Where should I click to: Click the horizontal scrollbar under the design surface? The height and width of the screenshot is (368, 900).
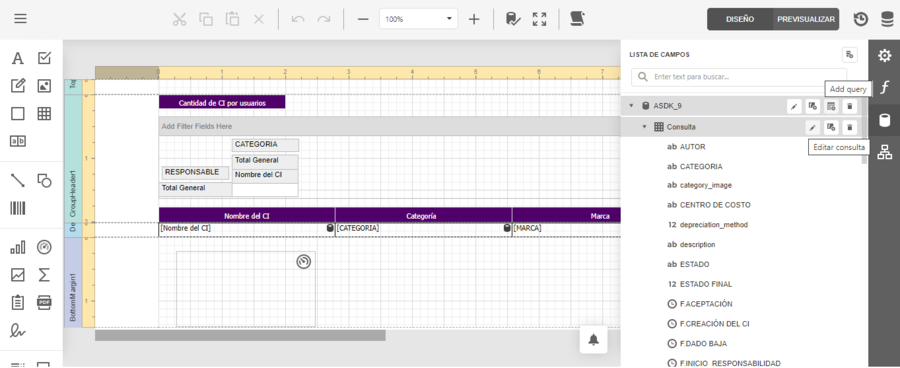(240, 335)
